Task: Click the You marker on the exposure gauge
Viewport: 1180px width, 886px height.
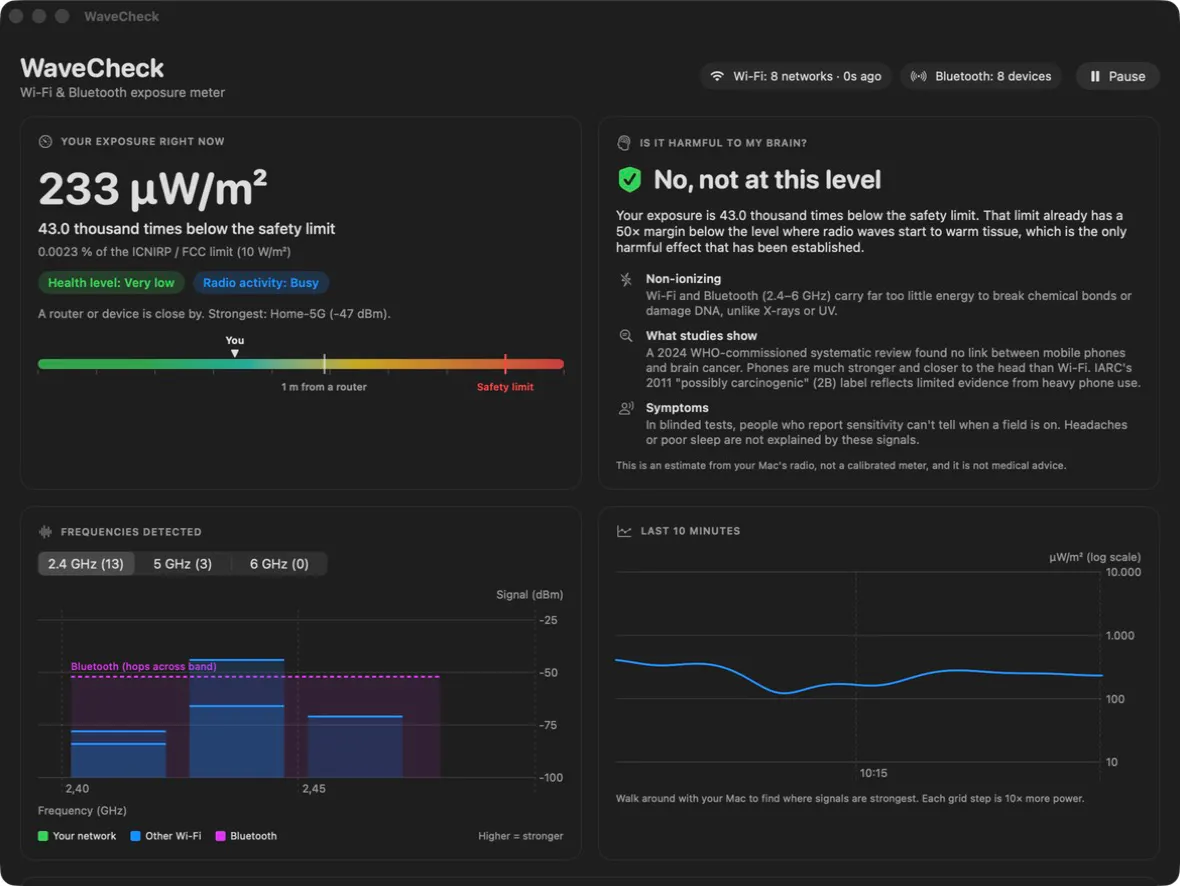Action: coord(235,346)
